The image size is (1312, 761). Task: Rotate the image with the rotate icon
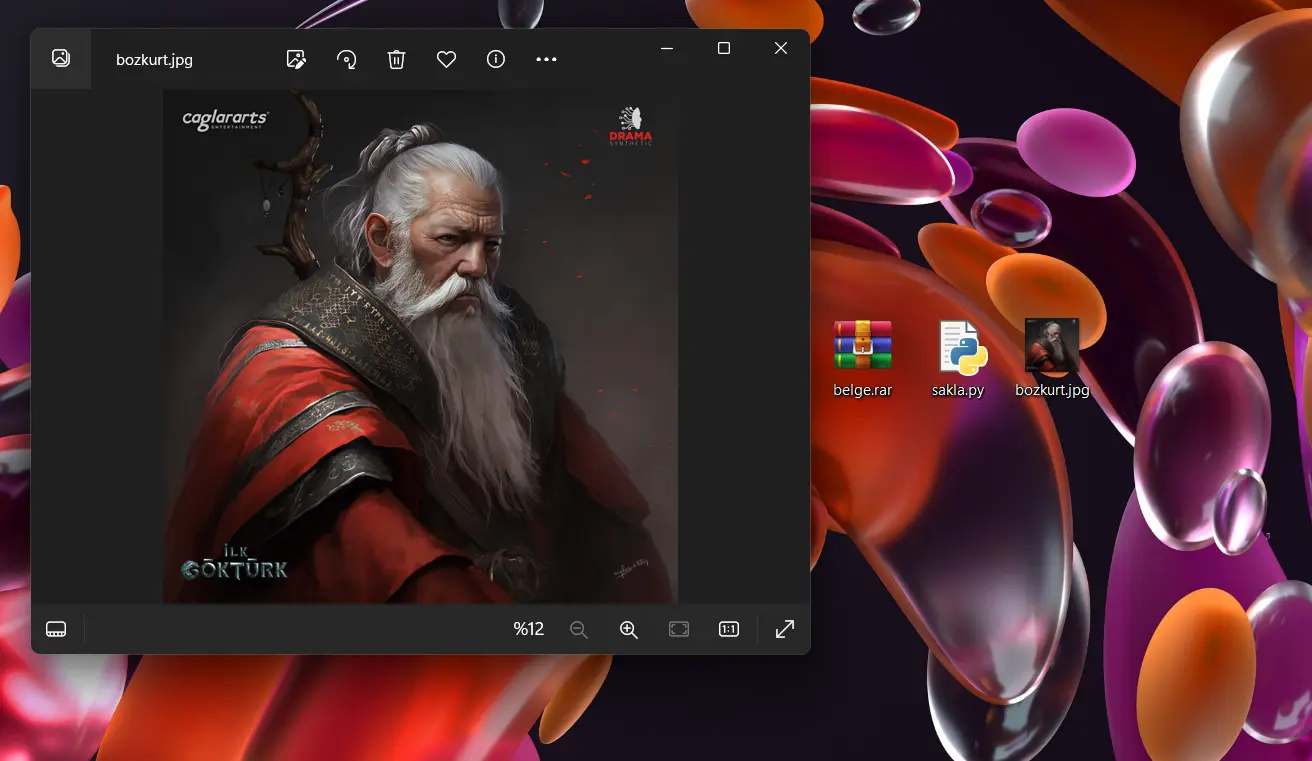tap(346, 60)
